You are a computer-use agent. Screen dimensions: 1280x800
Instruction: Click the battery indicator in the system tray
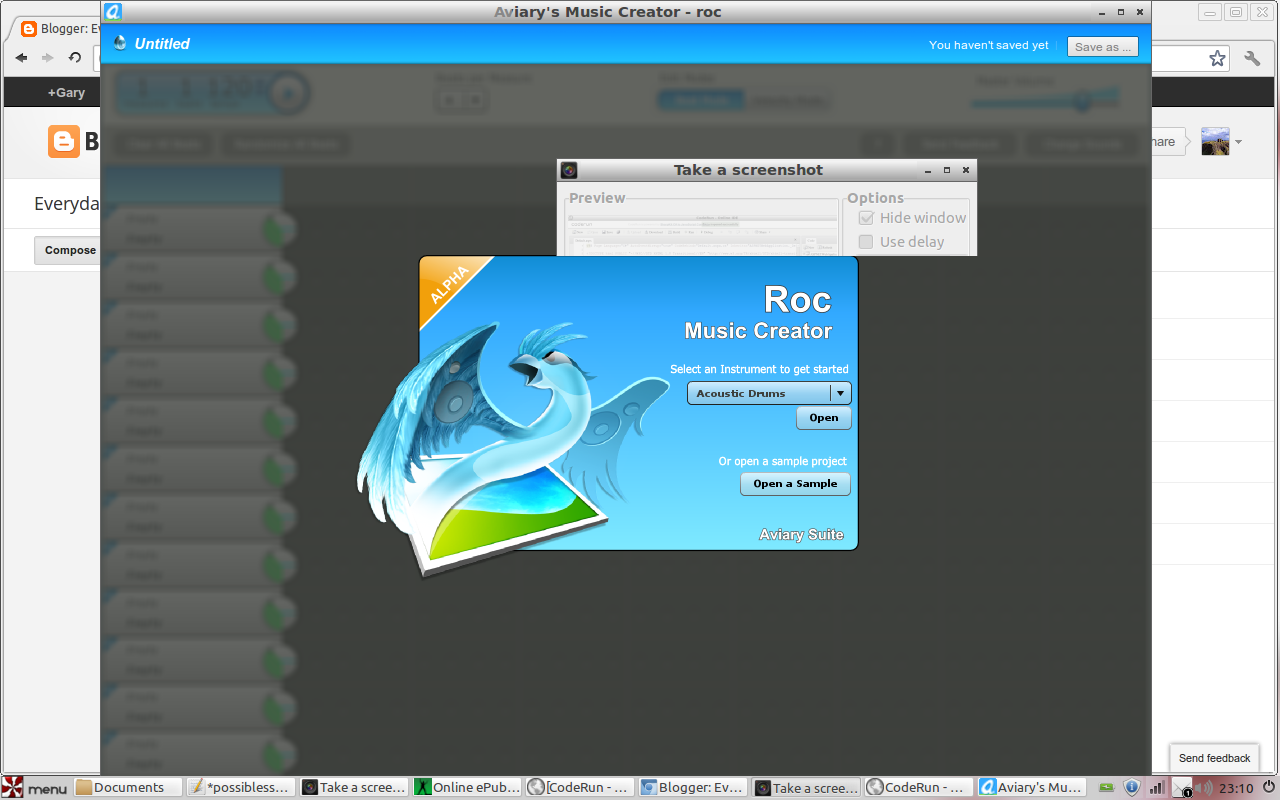pos(1106,788)
